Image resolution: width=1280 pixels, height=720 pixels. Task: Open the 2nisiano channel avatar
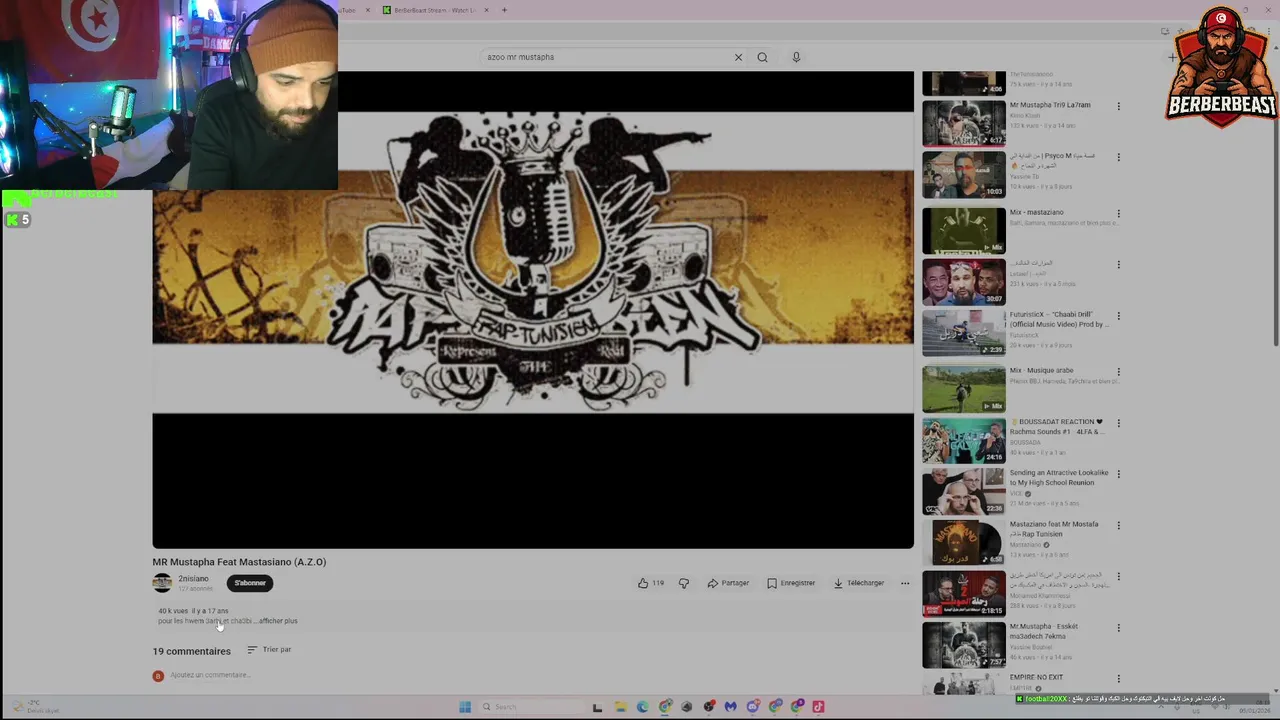click(x=162, y=583)
